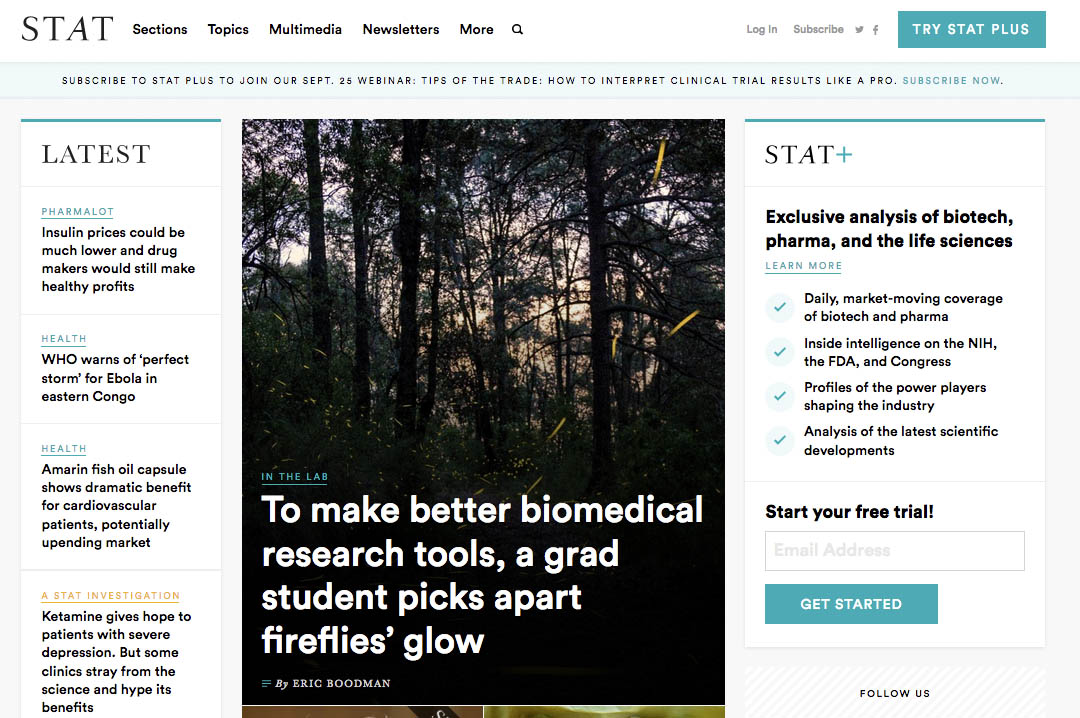The height and width of the screenshot is (718, 1080).
Task: Open the Sections menu
Action: coord(160,30)
